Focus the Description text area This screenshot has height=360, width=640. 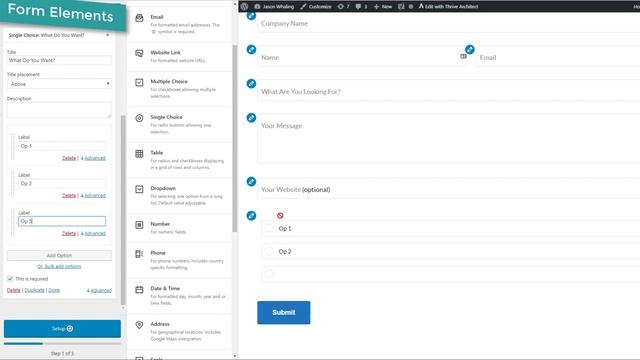pos(59,110)
